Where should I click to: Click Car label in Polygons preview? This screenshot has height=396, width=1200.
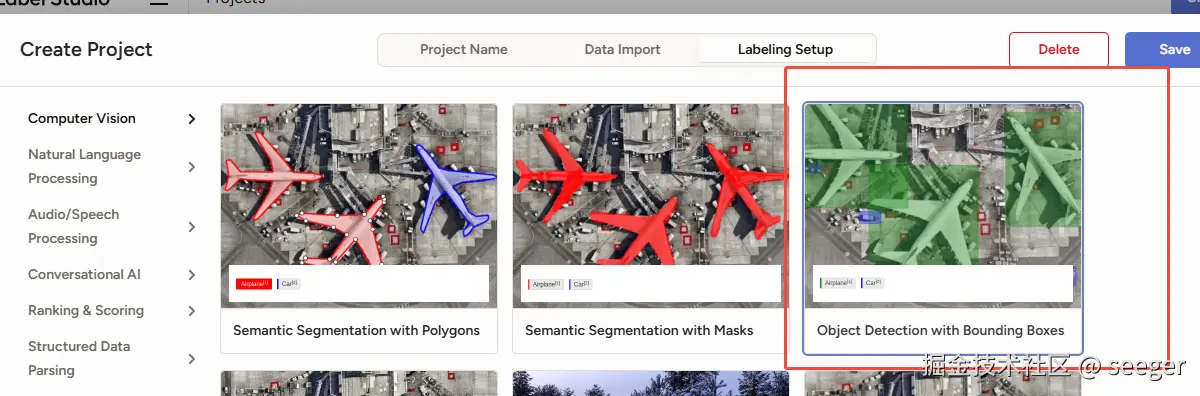coord(288,284)
